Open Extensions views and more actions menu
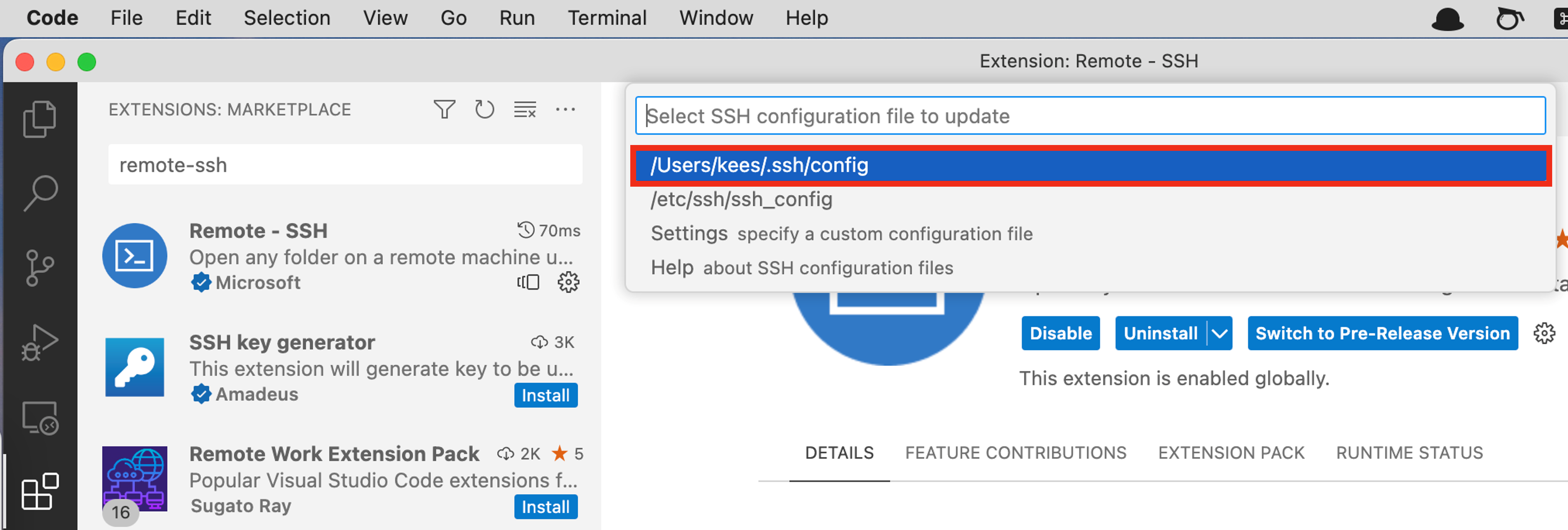This screenshot has height=530, width=1568. click(565, 110)
